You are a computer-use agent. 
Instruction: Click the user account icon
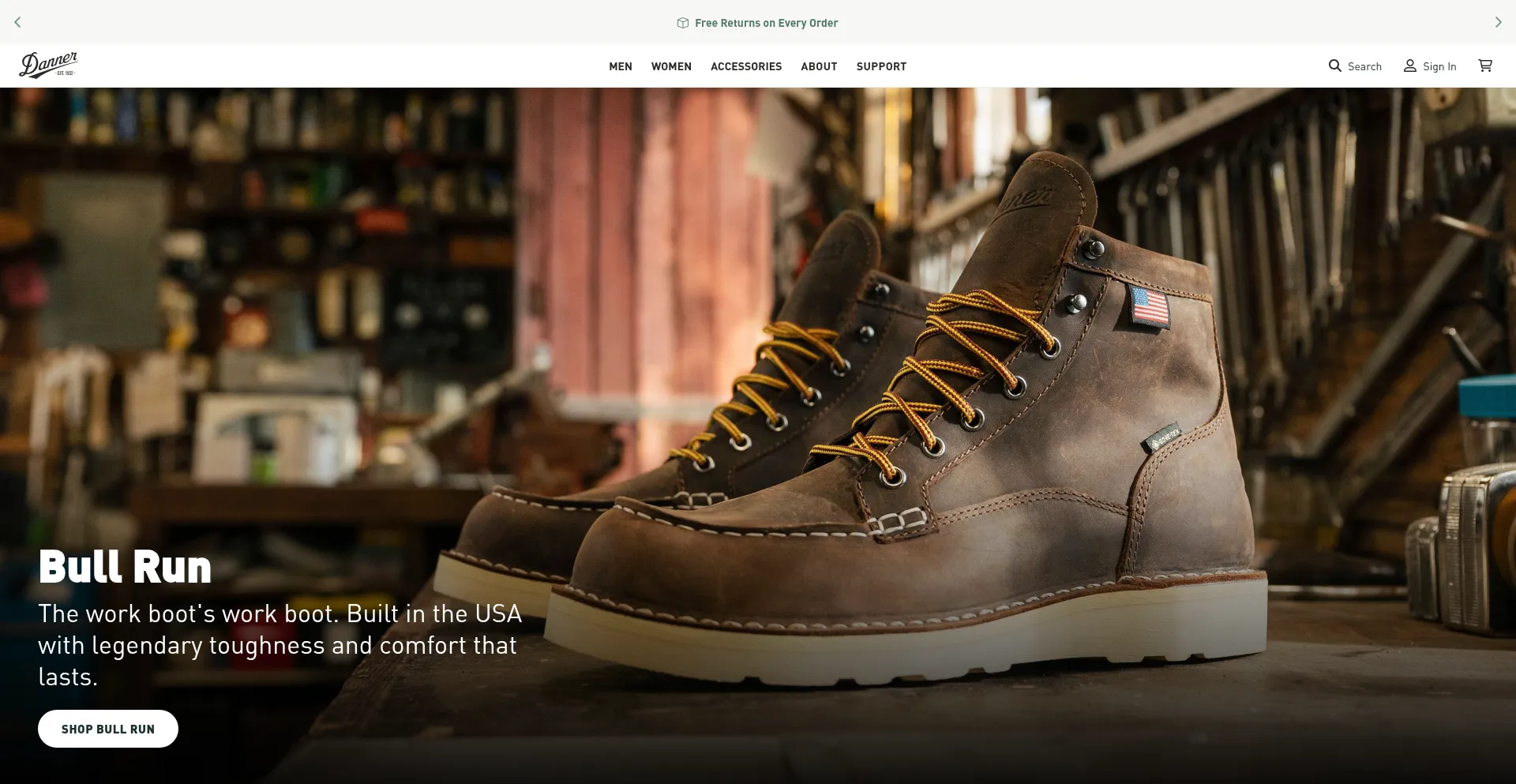pos(1409,66)
